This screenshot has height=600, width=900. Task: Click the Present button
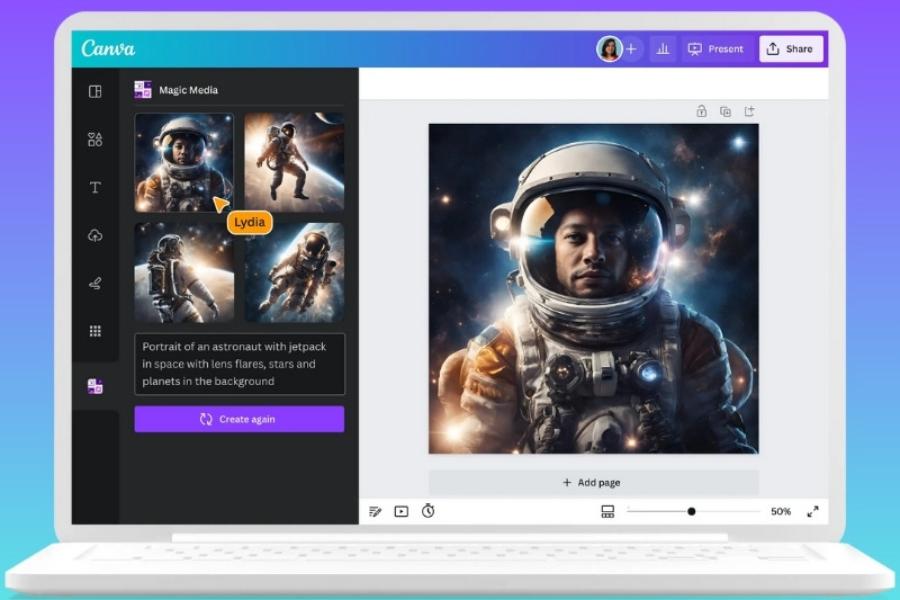[716, 49]
